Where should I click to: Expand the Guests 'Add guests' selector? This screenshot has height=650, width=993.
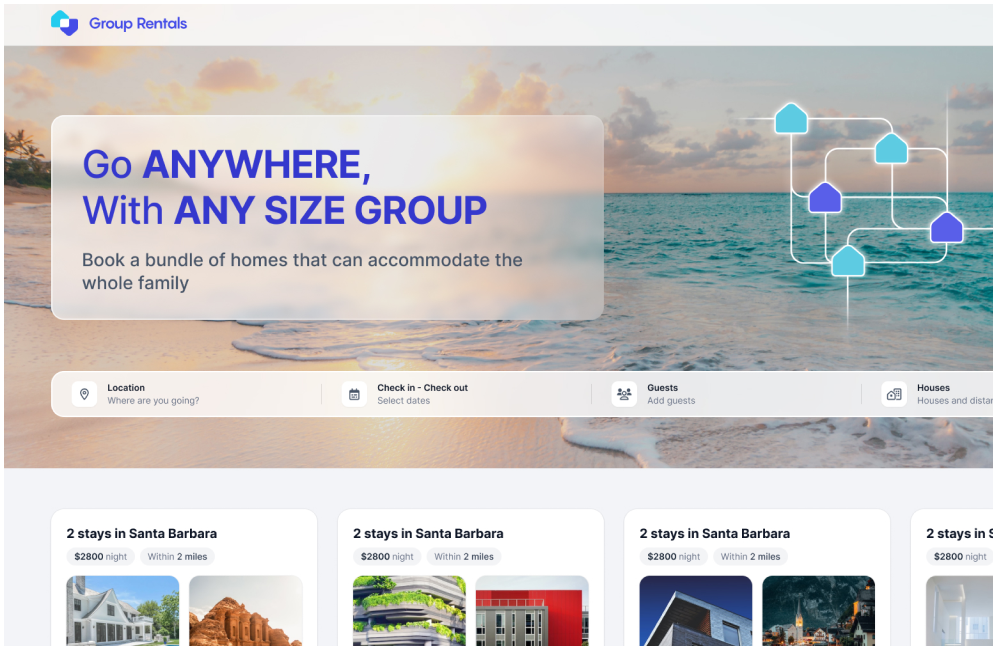[x=726, y=394]
